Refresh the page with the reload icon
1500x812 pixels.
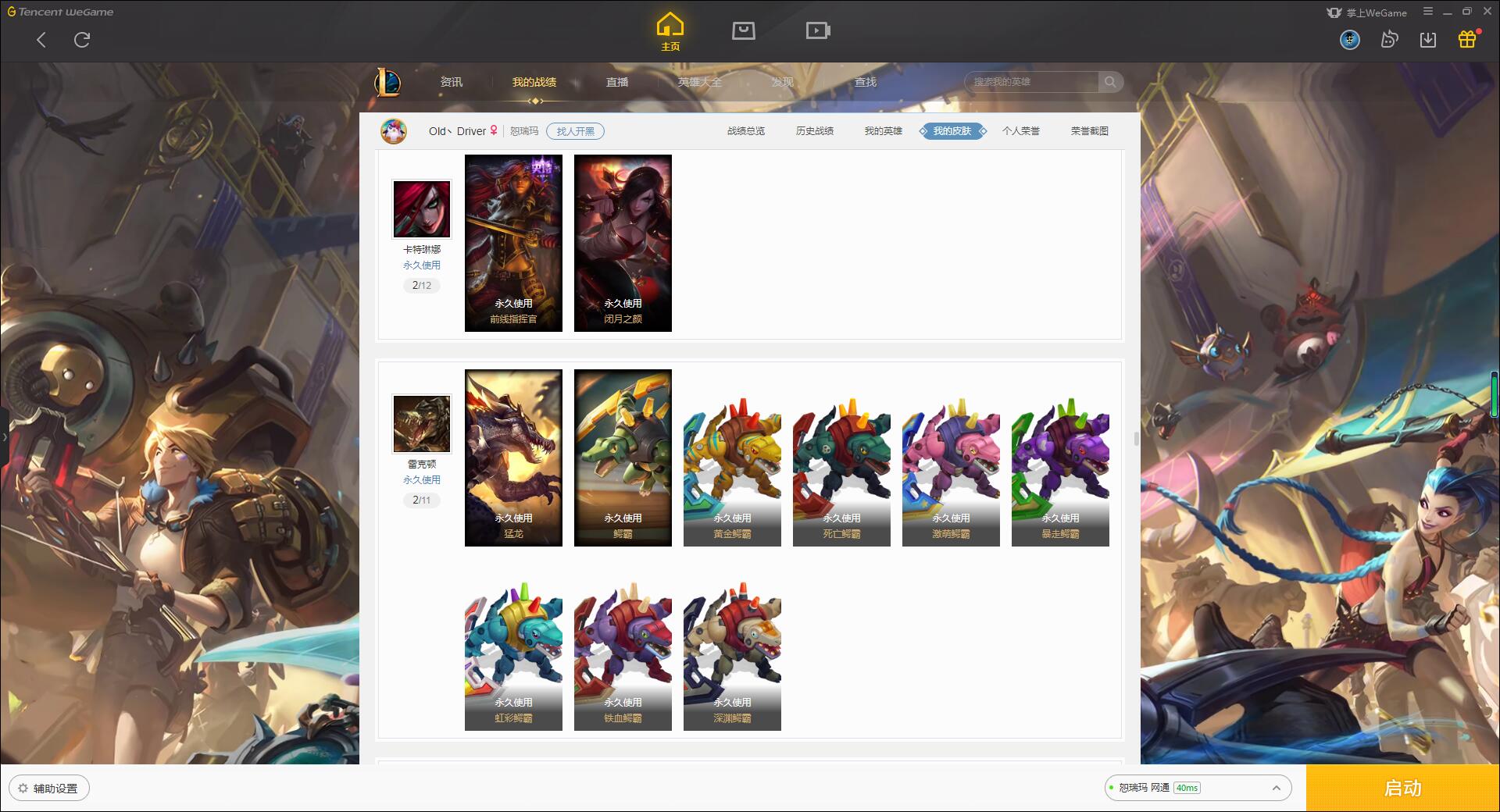[82, 40]
